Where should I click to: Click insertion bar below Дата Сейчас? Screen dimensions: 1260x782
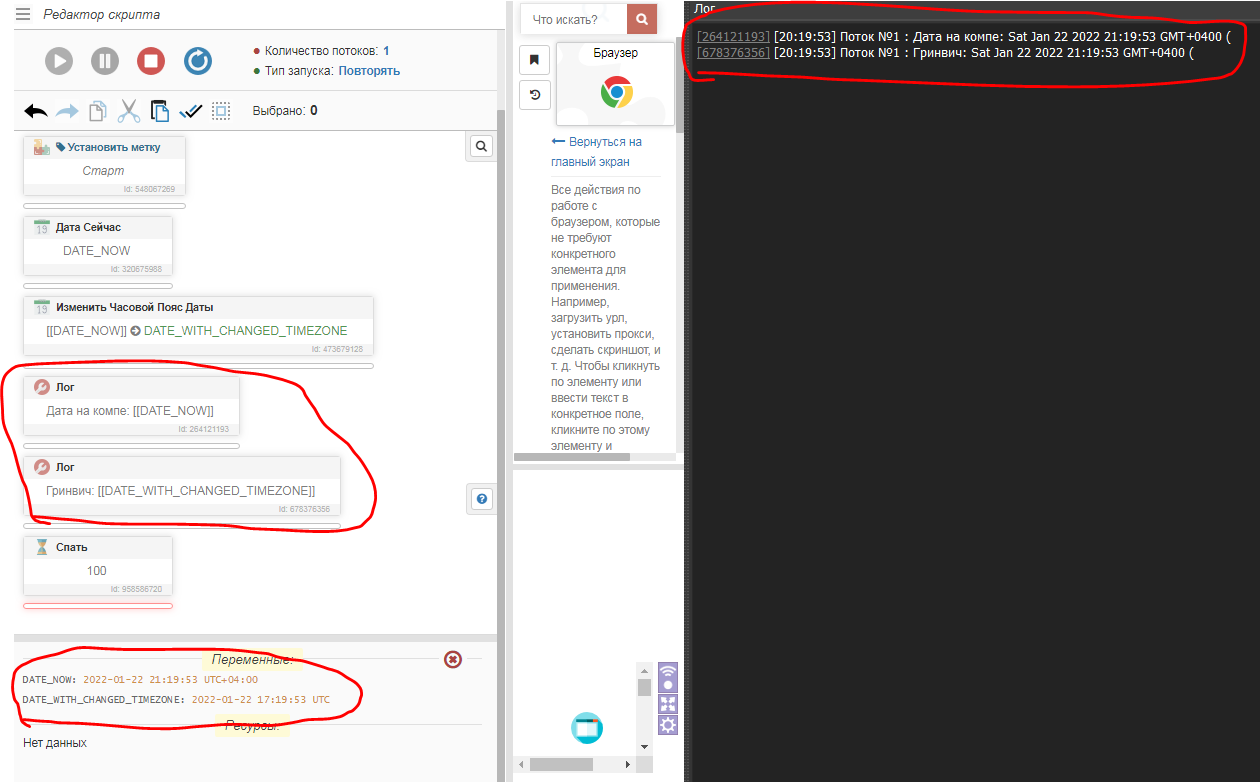click(x=97, y=285)
